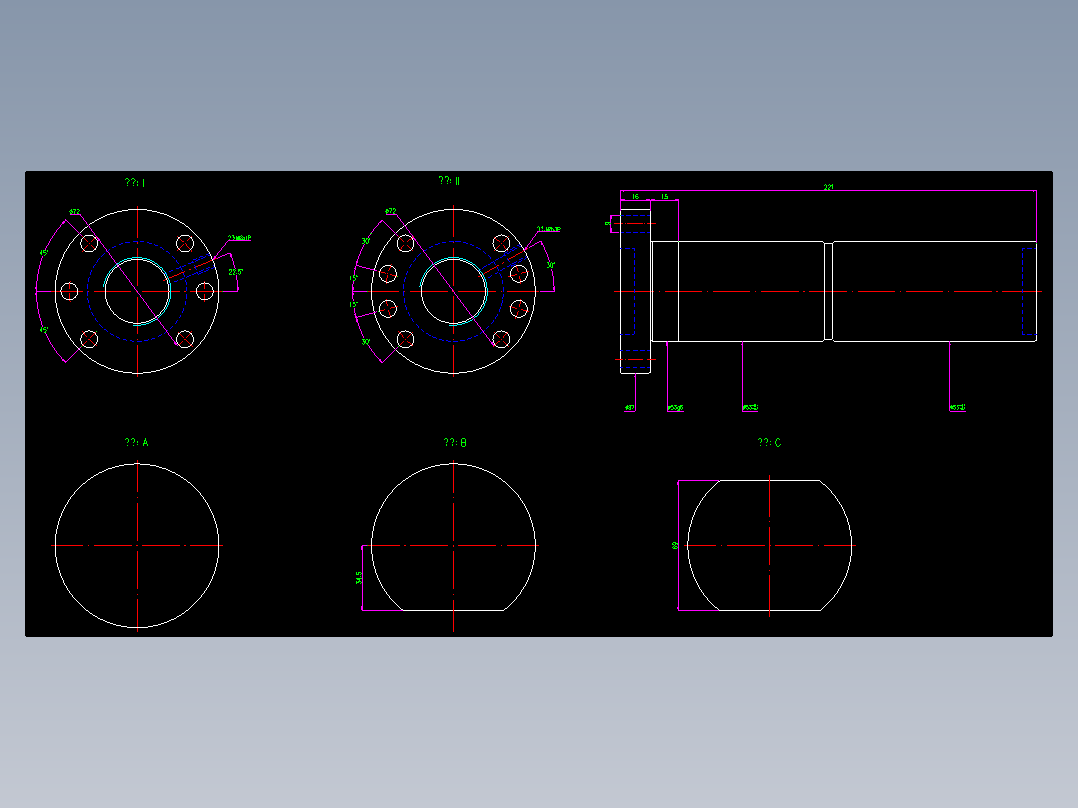Pick the 221 overall length dimension
Image resolution: width=1078 pixels, height=808 pixels.
click(x=828, y=187)
